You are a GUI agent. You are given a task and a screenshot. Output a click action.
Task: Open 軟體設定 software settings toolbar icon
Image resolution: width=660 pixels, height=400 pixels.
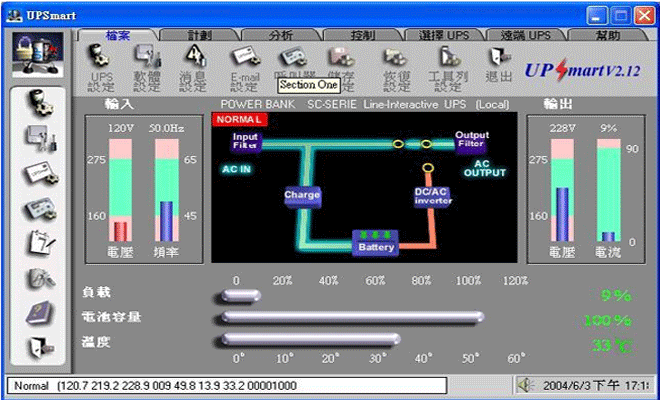tap(147, 67)
